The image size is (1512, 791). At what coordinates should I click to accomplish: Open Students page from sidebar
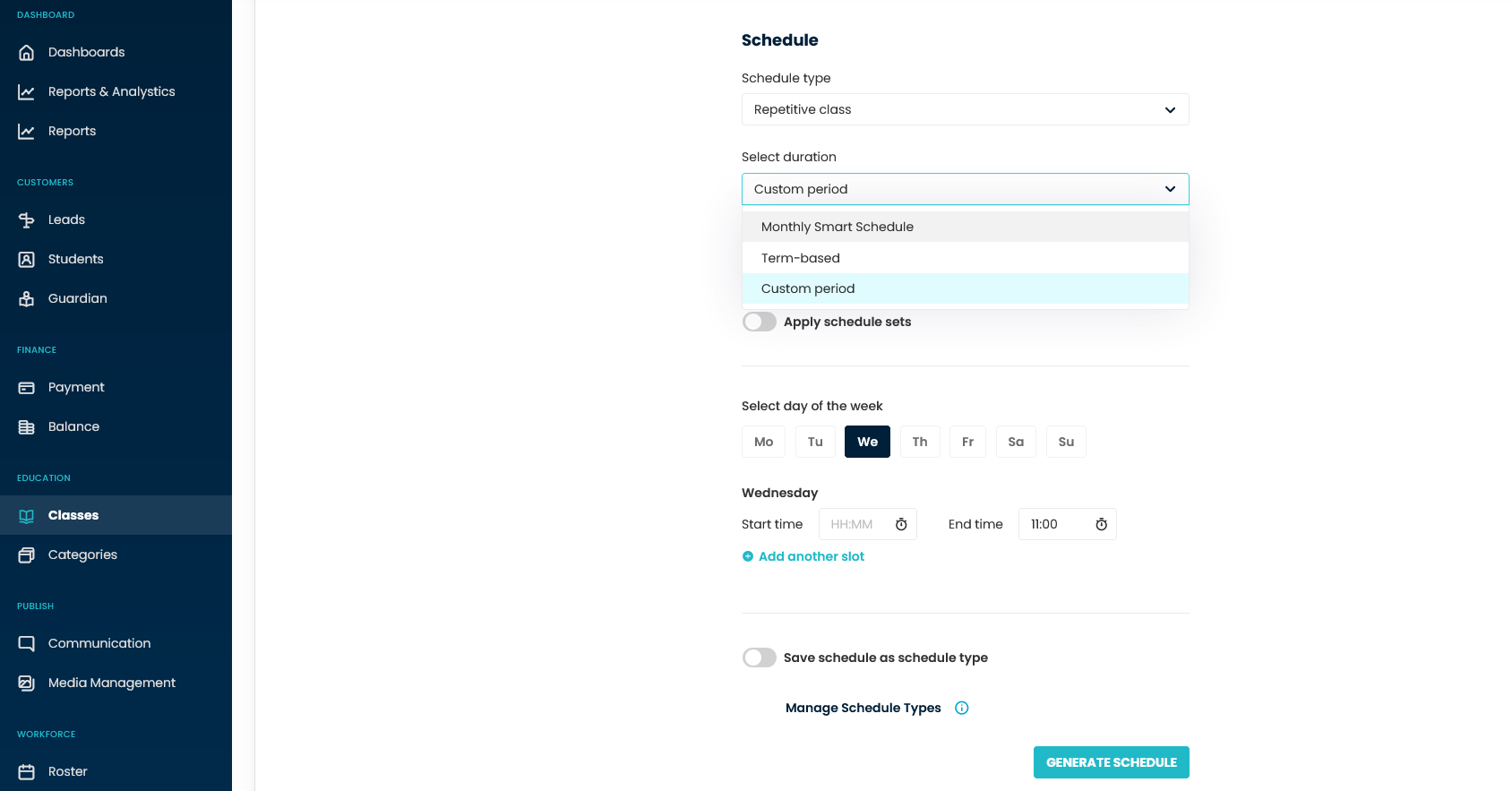(x=116, y=259)
